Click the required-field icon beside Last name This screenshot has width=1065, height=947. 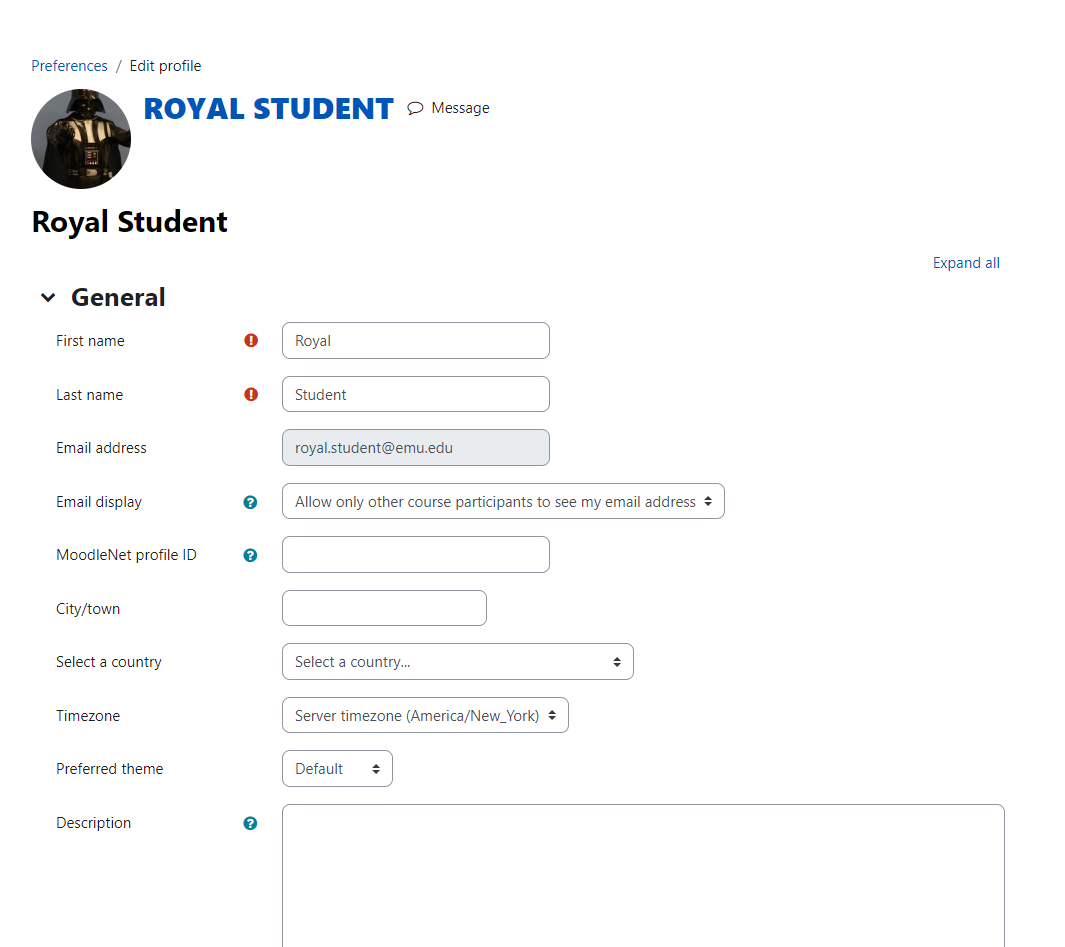pyautogui.click(x=250, y=394)
